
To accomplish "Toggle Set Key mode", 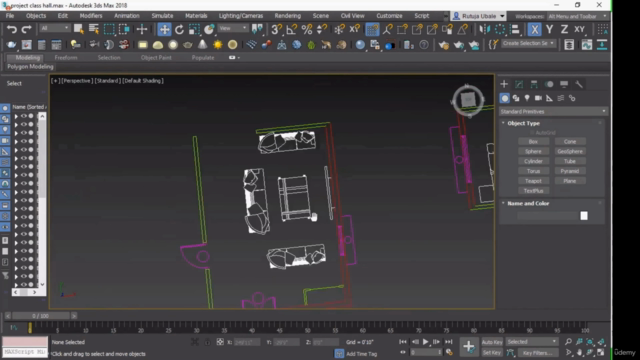I will pos(492,353).
